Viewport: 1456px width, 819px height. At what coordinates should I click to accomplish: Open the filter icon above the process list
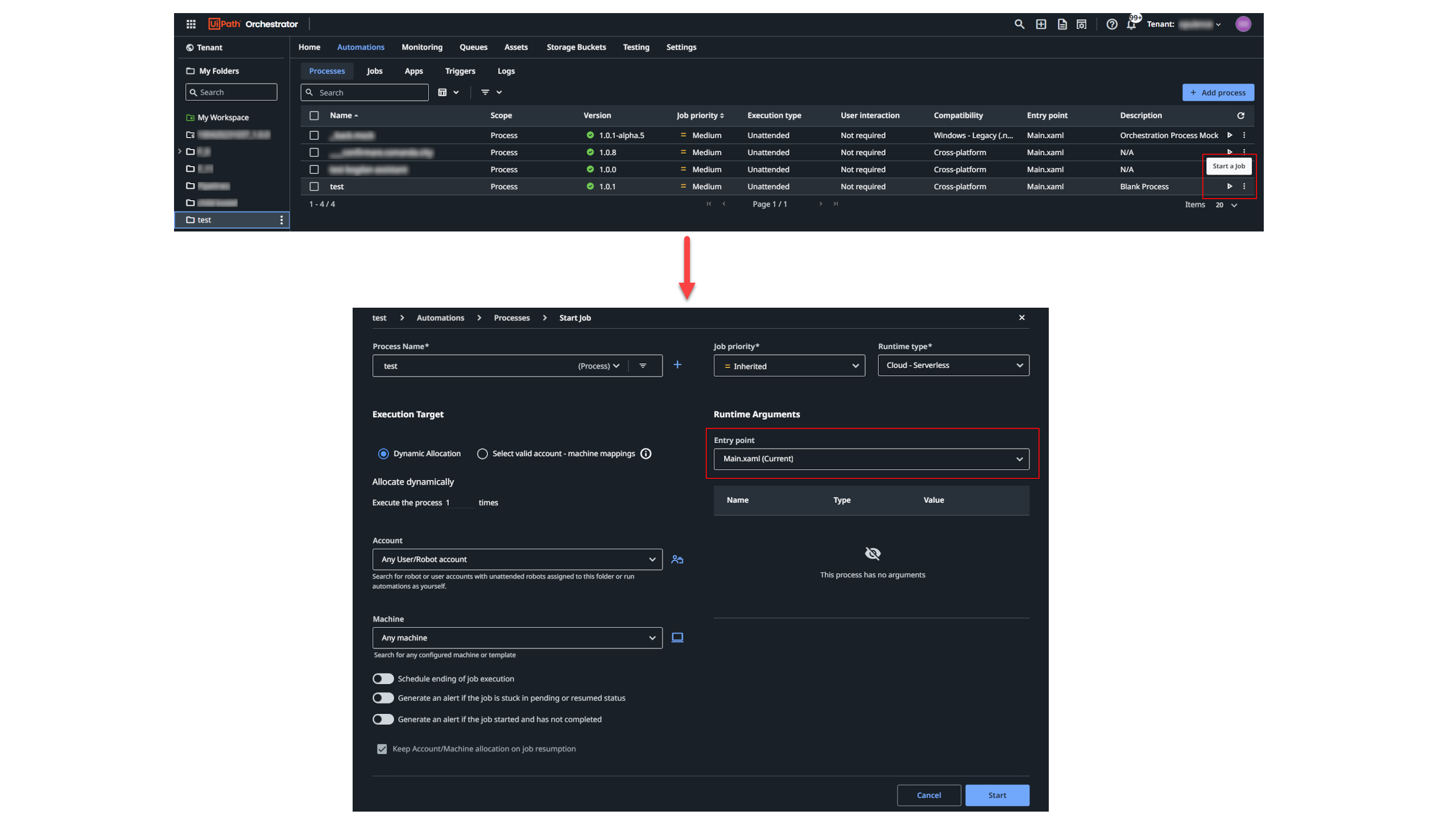(x=486, y=92)
